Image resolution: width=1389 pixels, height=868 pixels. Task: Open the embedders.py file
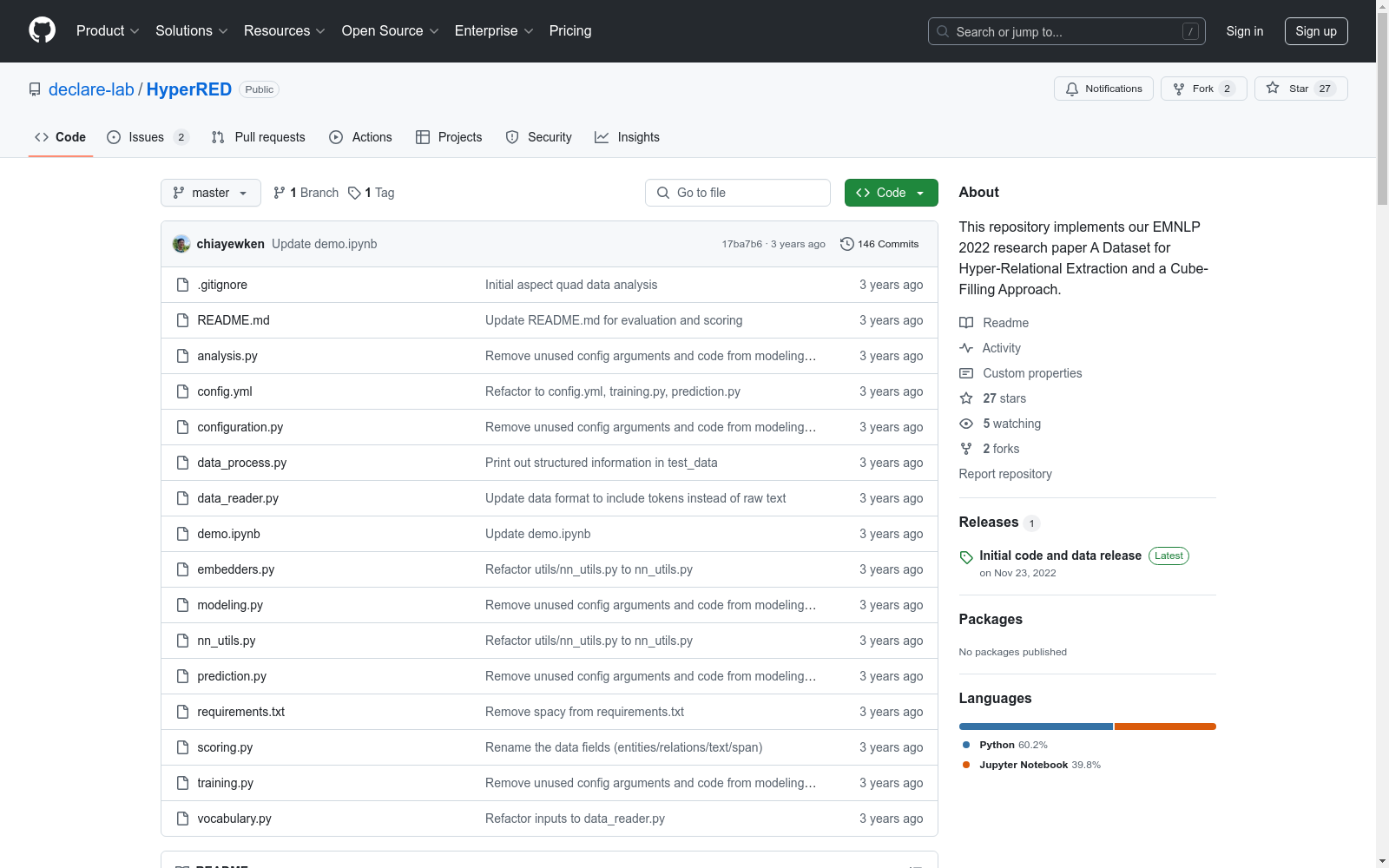(x=236, y=569)
